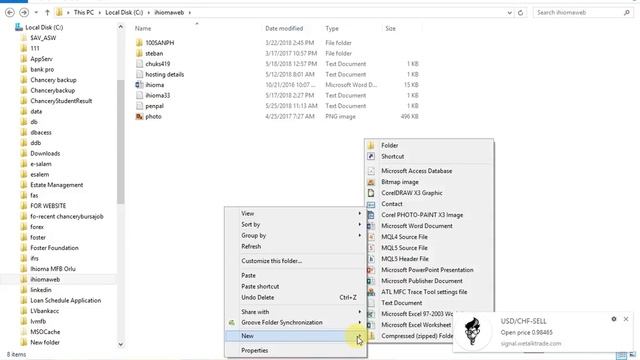This screenshot has height=360, width=640.
Task: Click Compressed (zipped) Folder icon
Action: pos(371,336)
